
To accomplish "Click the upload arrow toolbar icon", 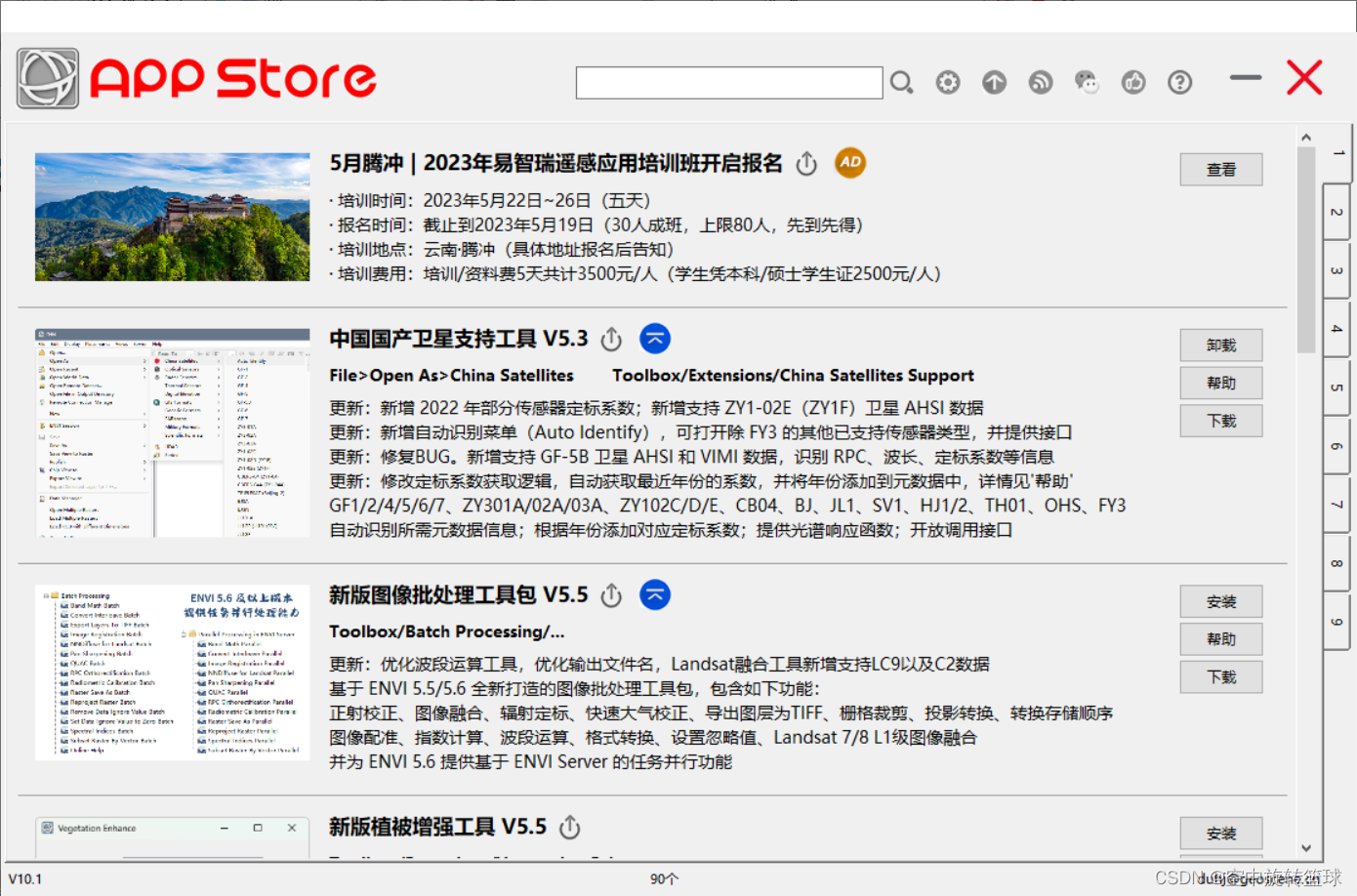I will (x=994, y=83).
